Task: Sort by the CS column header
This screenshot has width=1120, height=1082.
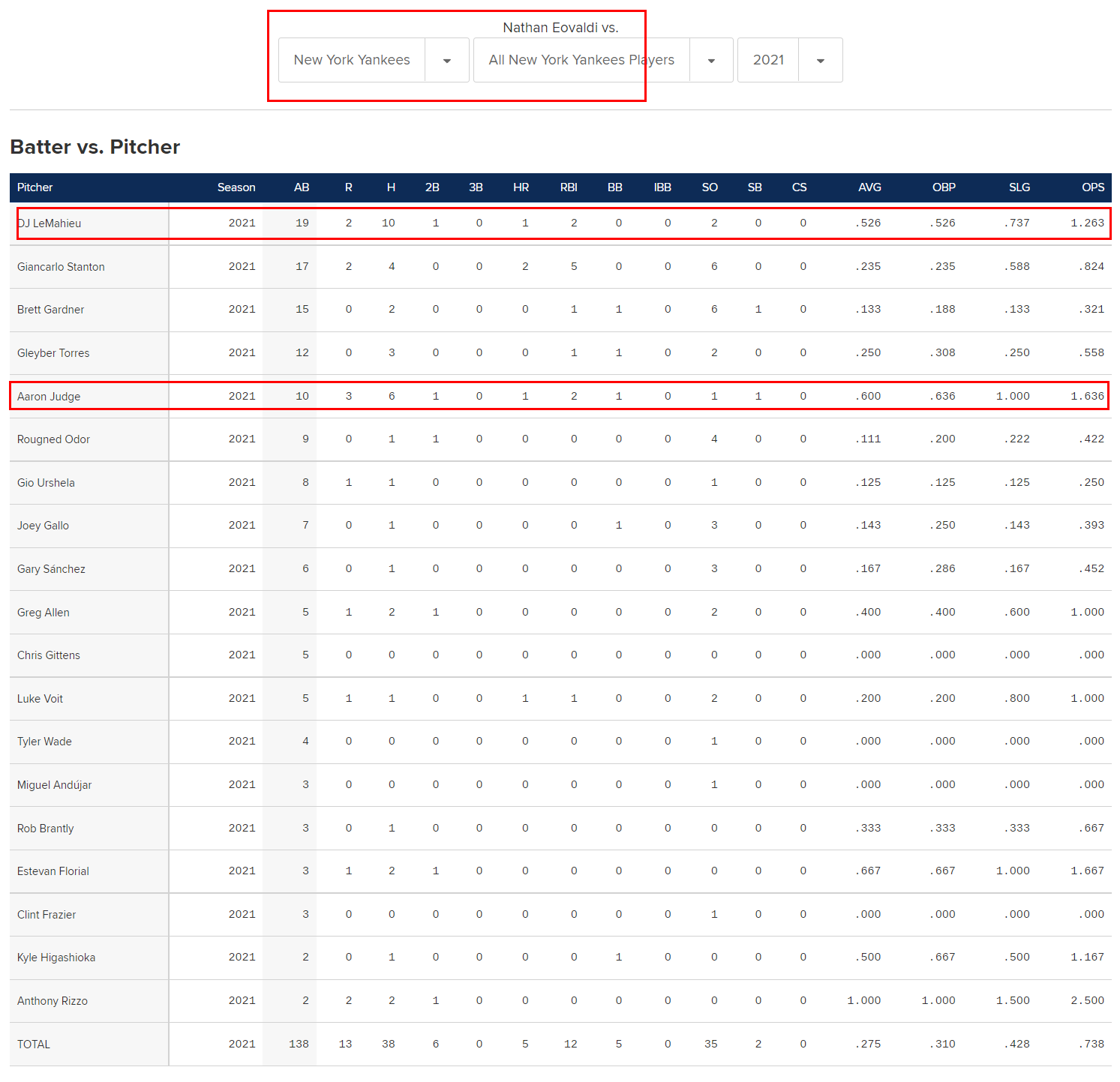Action: pos(800,187)
